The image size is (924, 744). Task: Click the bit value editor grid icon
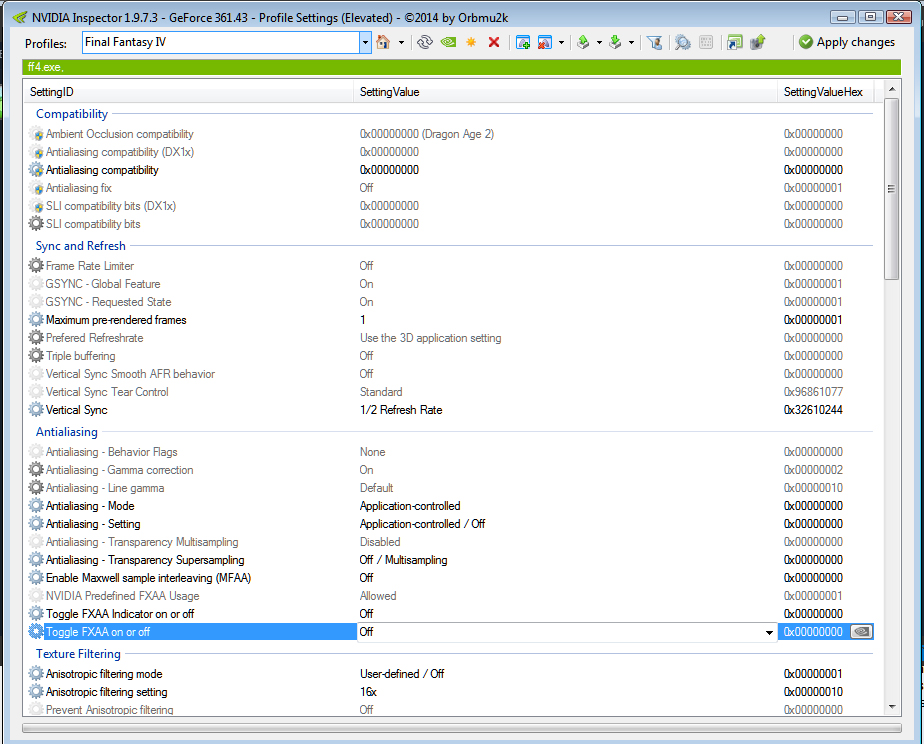click(x=705, y=42)
